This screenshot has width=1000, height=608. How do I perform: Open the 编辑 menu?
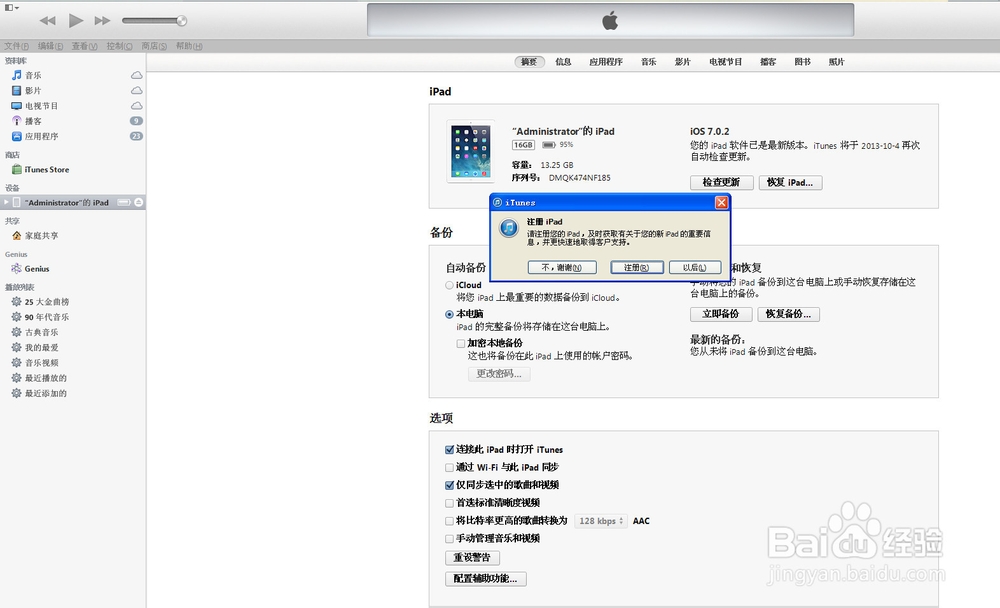(x=50, y=46)
